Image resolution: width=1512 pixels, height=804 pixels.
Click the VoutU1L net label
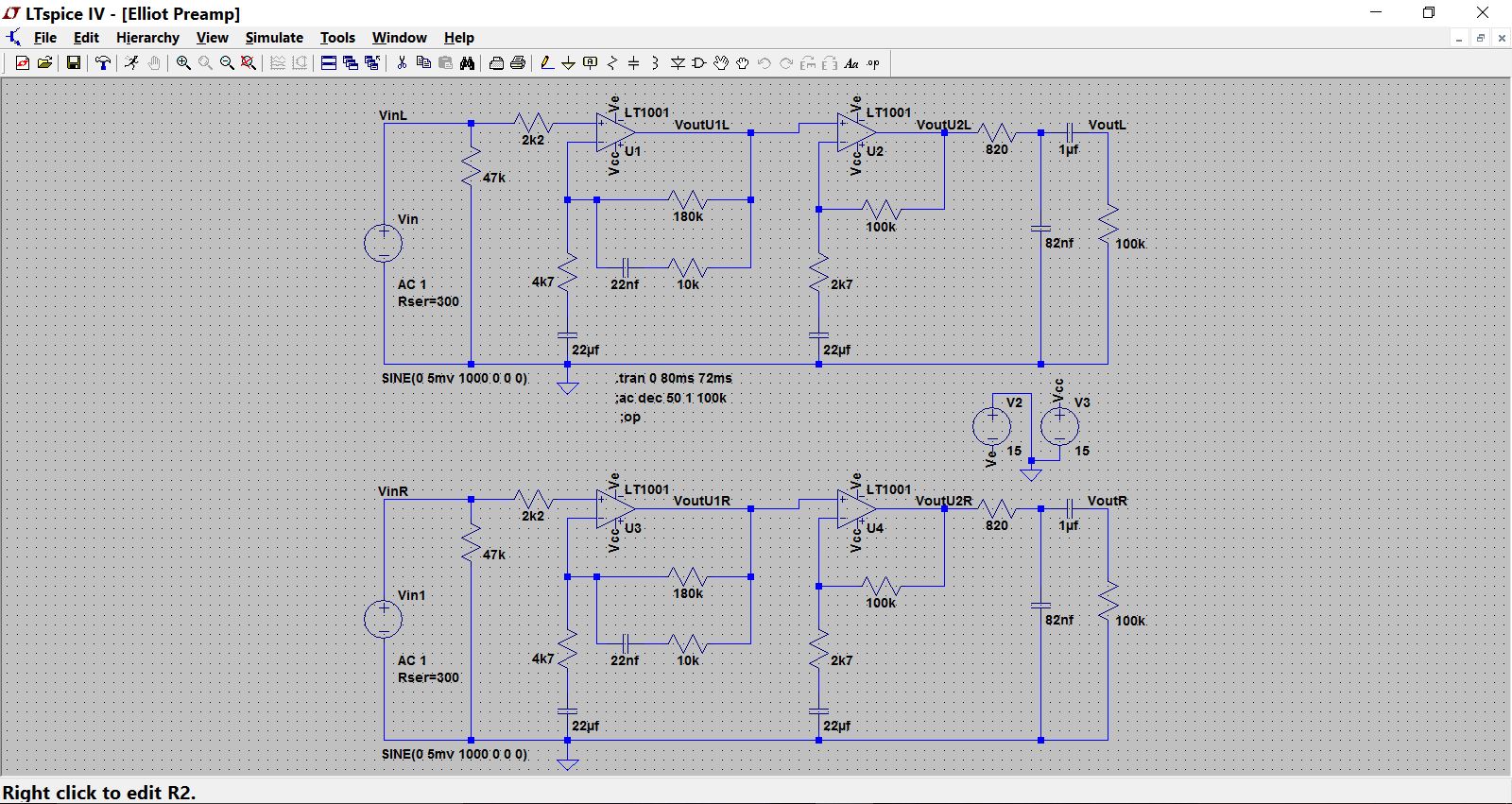(x=702, y=125)
